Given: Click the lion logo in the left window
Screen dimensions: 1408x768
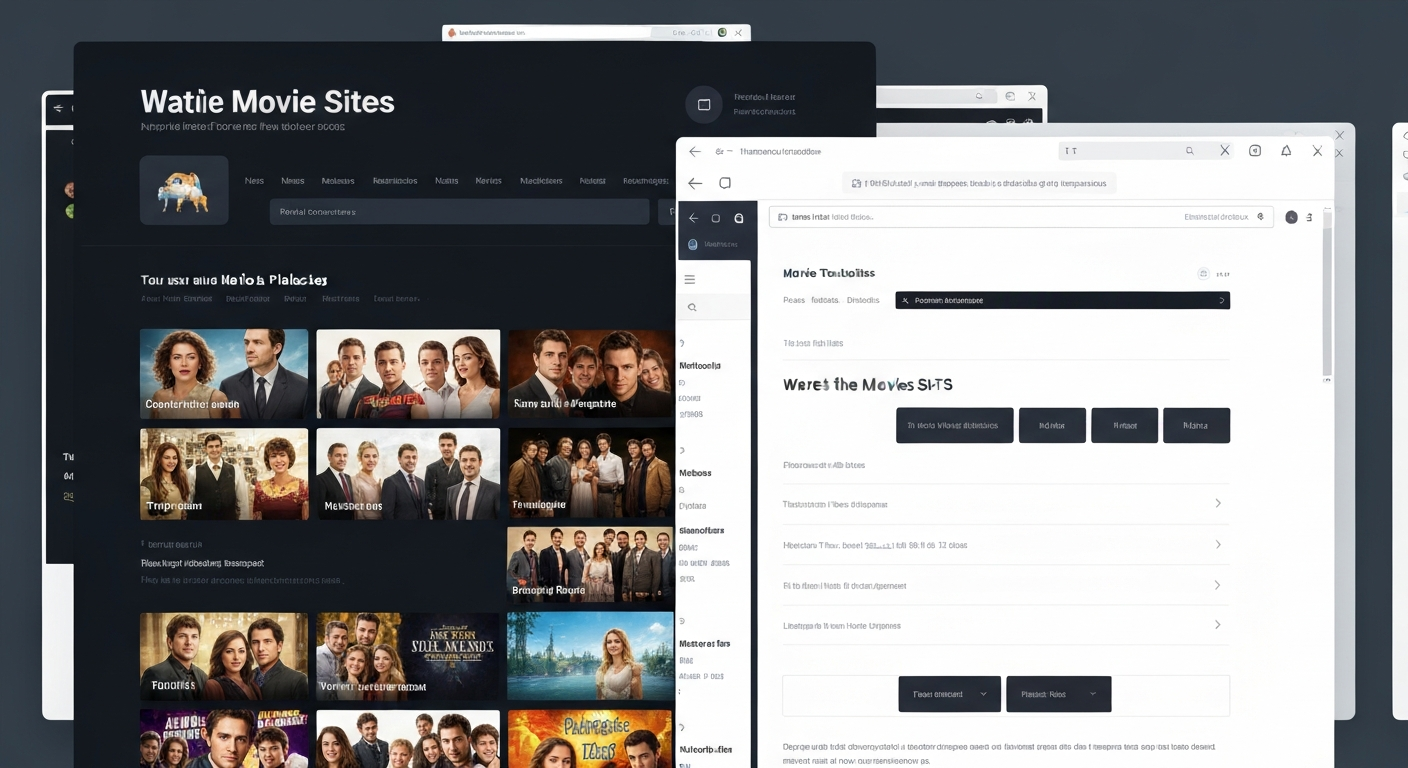Looking at the screenshot, I should point(184,189).
